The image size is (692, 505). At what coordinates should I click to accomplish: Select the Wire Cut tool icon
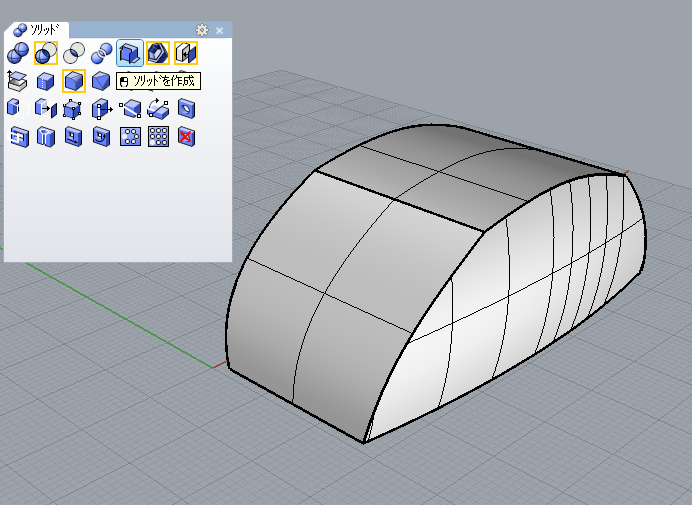(18, 109)
